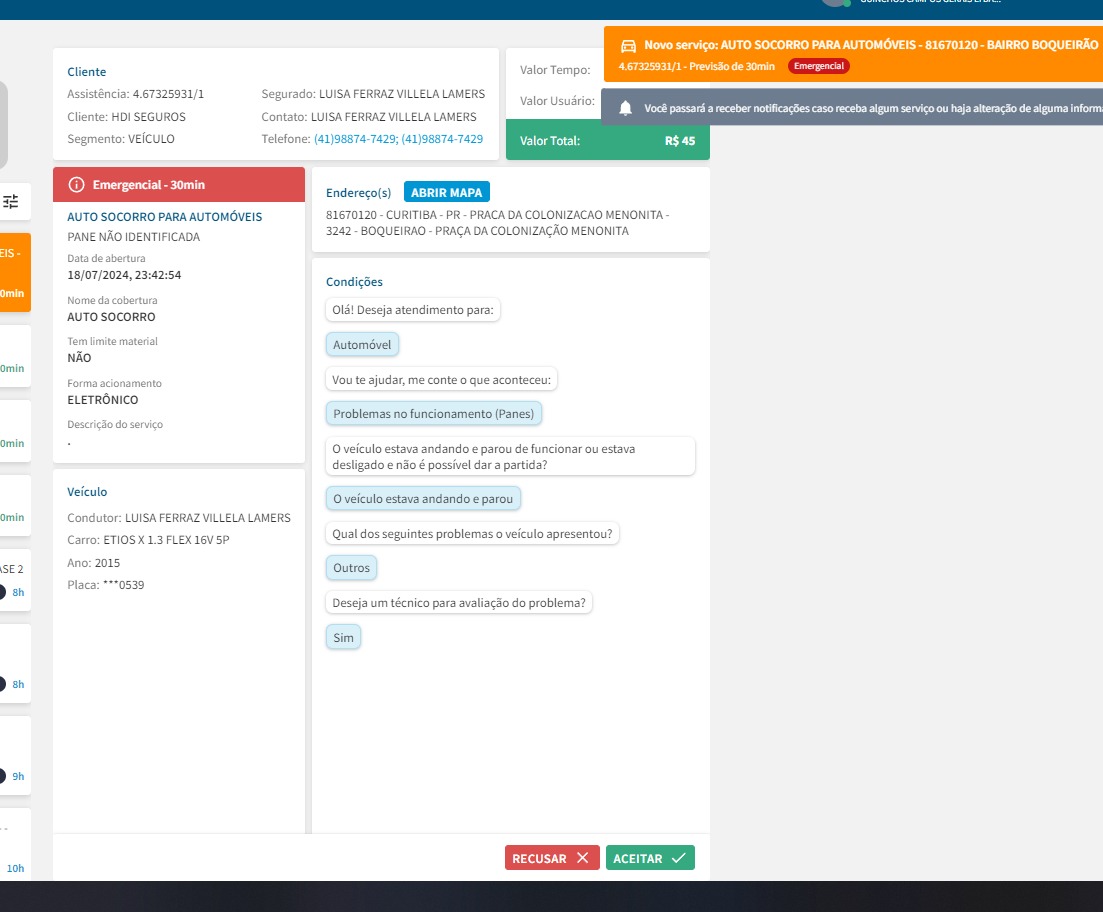Click the Ano: 2015 text
The width and height of the screenshot is (1103, 912).
[x=94, y=563]
